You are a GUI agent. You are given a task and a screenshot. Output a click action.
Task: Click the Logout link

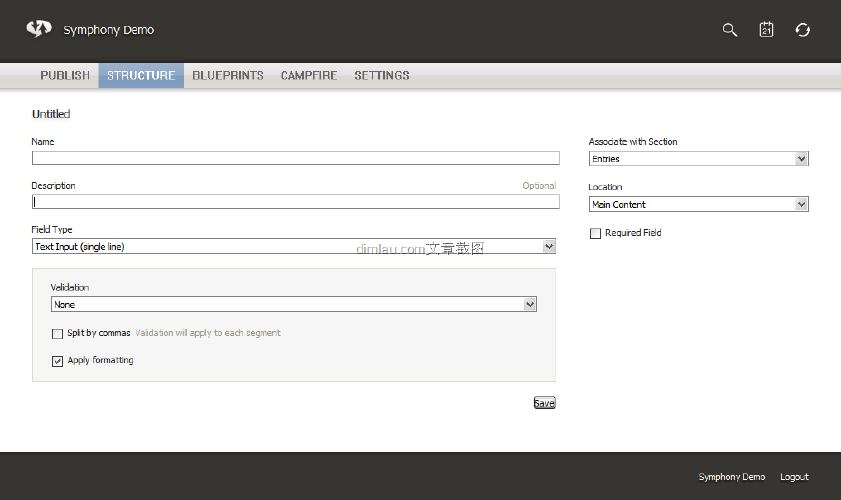(x=794, y=477)
